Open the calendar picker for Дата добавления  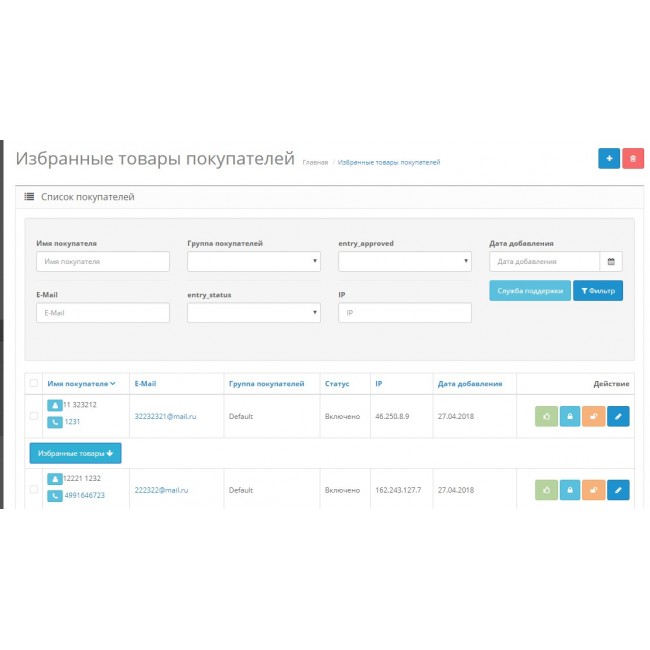611,261
